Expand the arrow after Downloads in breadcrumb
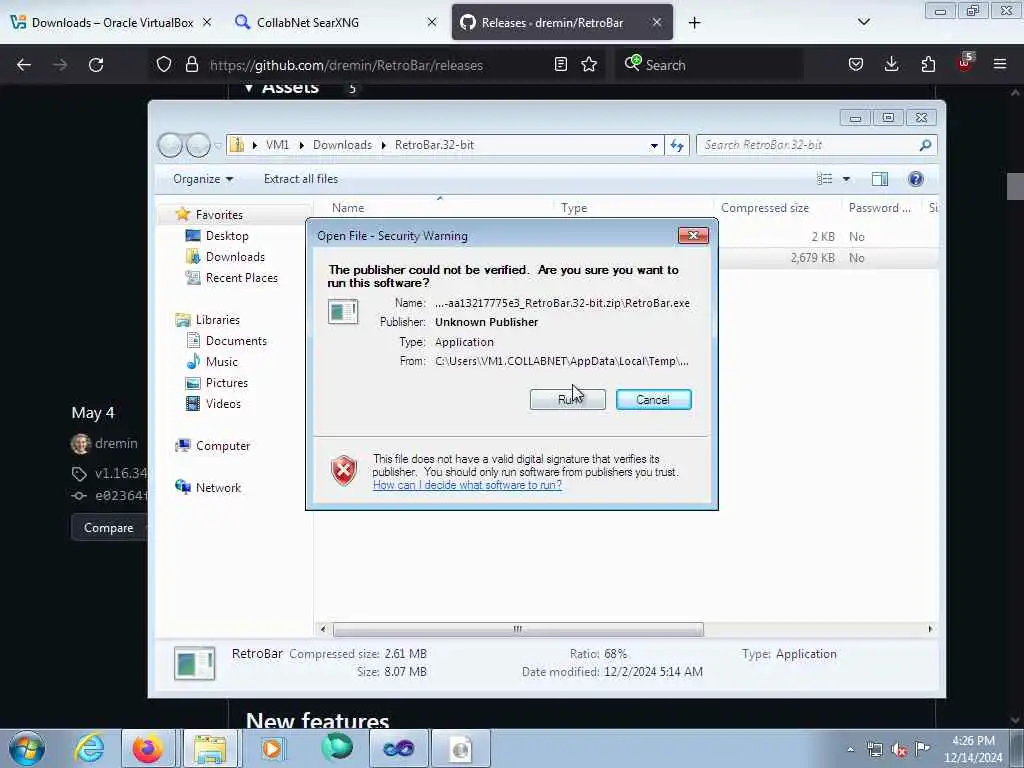Viewport: 1024px width, 768px height. click(383, 145)
